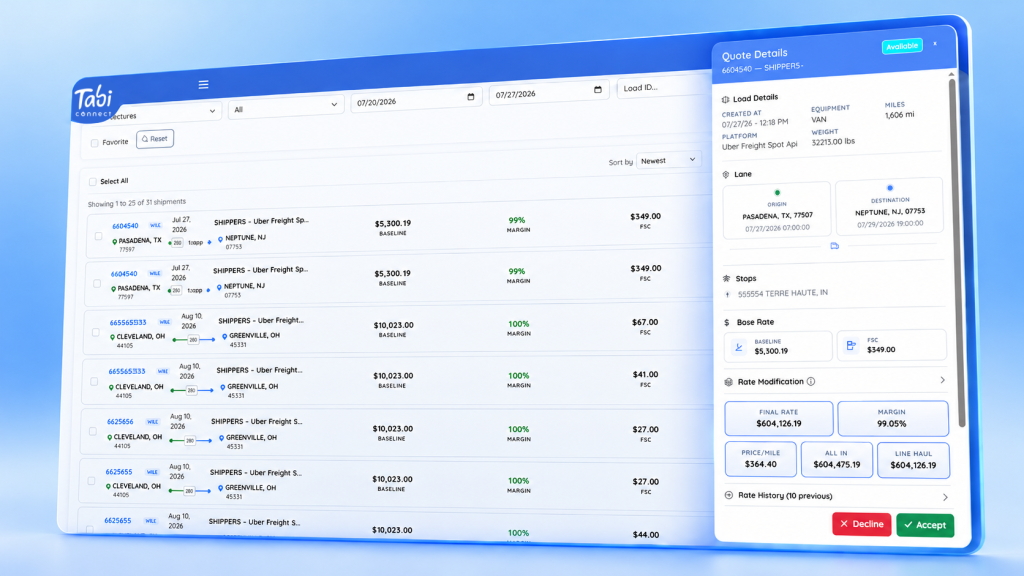This screenshot has height=576, width=1024.
Task: Click the 07/20/2026 start date field
Action: click(416, 100)
